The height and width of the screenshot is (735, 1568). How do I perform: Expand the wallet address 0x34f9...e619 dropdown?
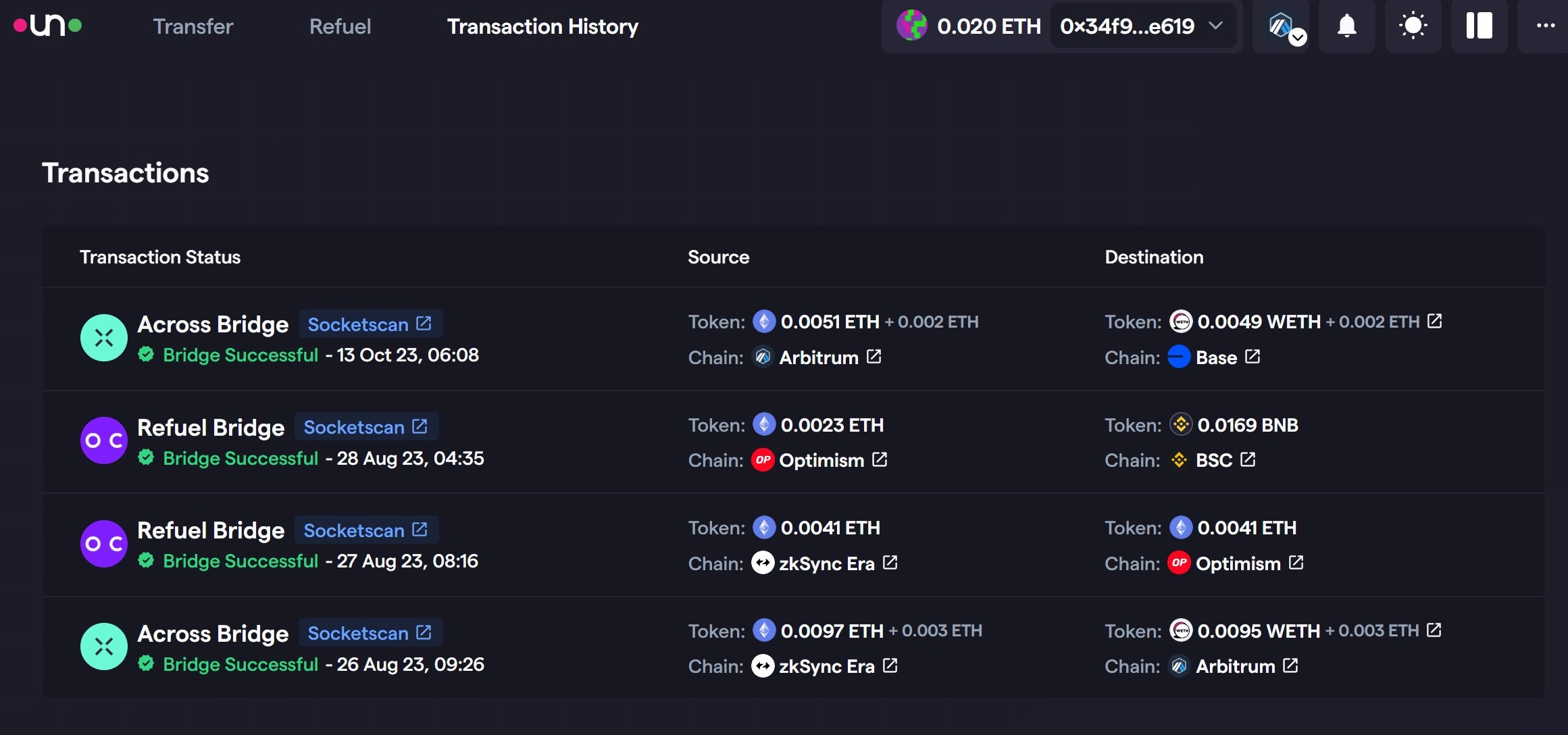[1142, 26]
